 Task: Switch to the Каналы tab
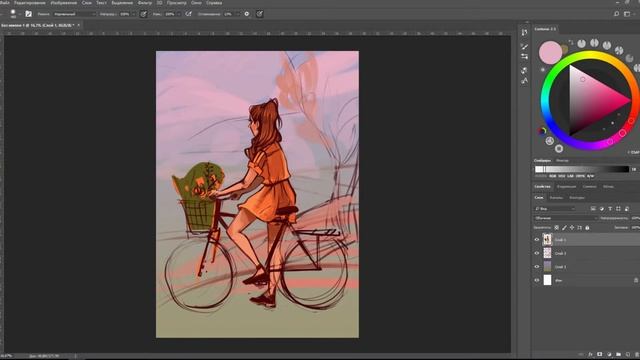pyautogui.click(x=556, y=198)
